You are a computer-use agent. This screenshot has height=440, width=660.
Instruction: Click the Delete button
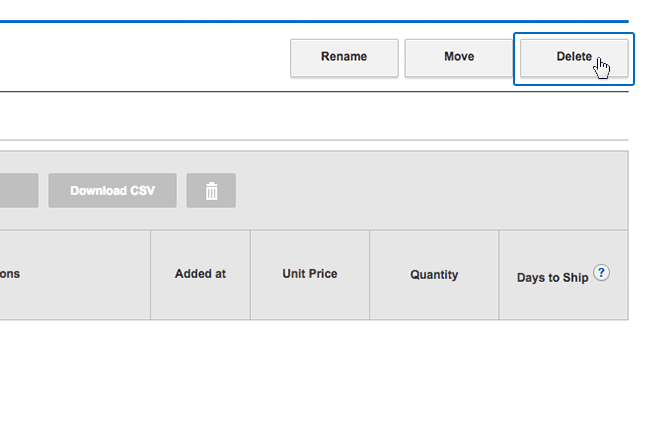[573, 58]
